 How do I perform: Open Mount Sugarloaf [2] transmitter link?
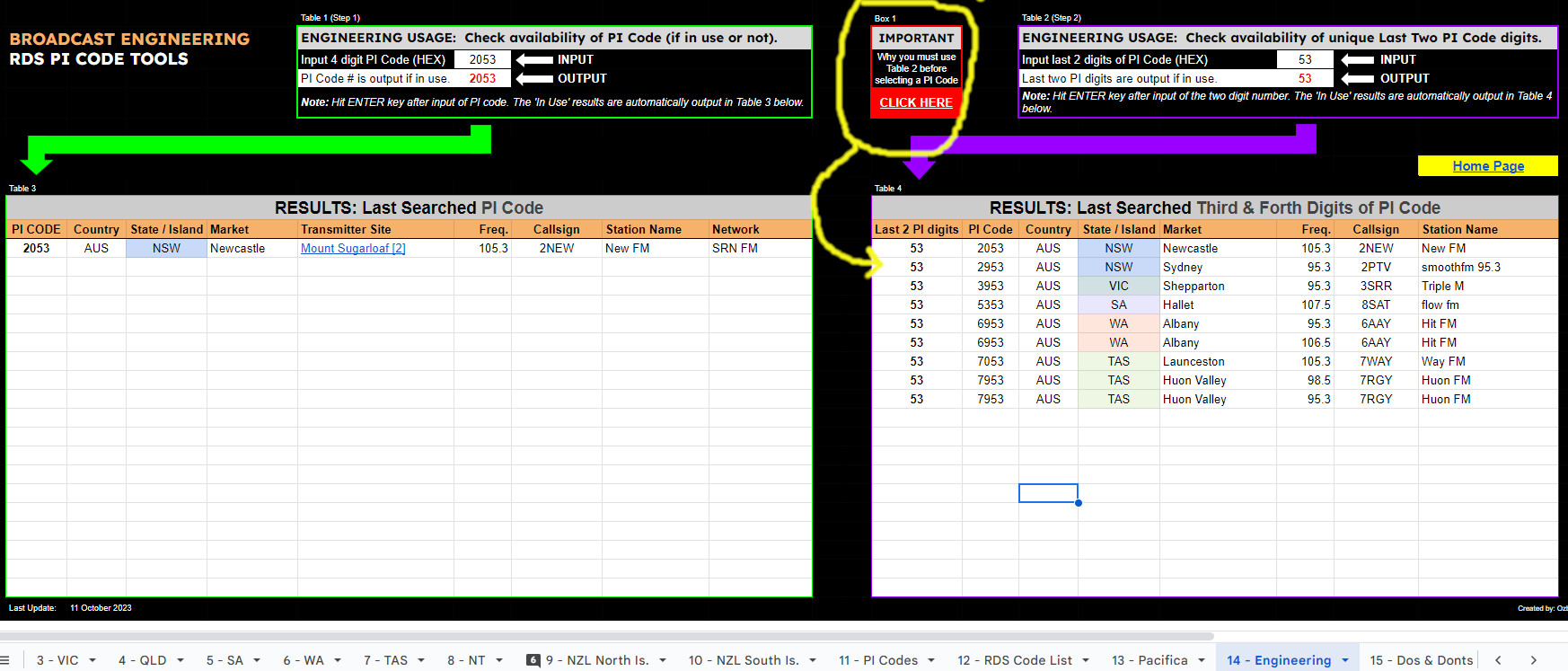click(353, 249)
